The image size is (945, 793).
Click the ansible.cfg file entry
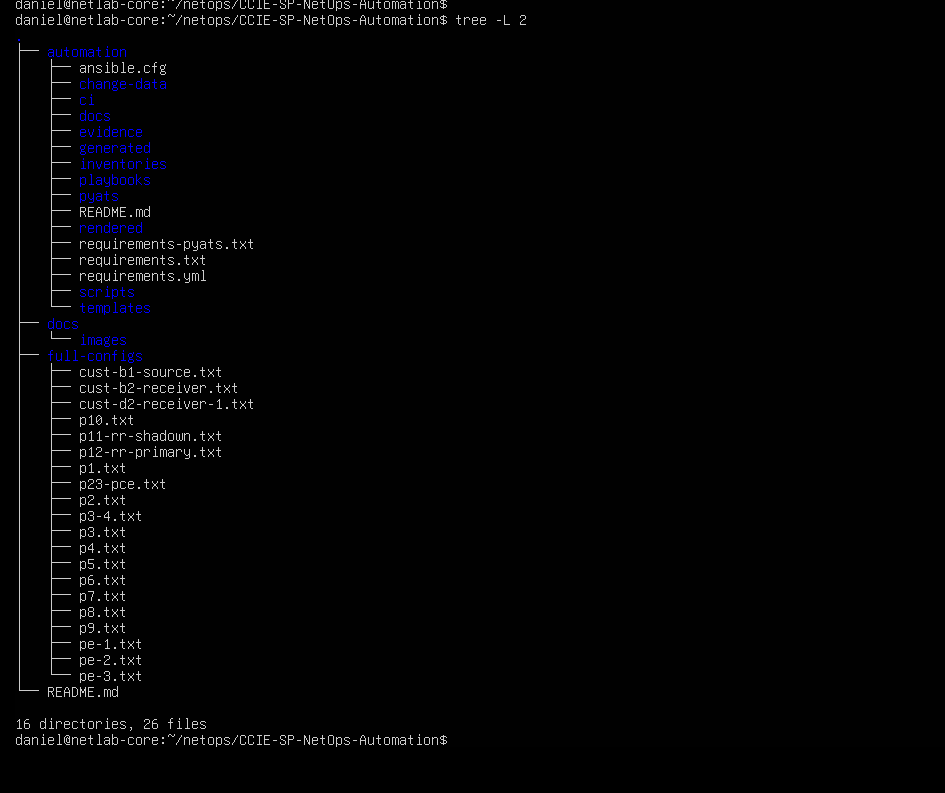[x=122, y=68]
